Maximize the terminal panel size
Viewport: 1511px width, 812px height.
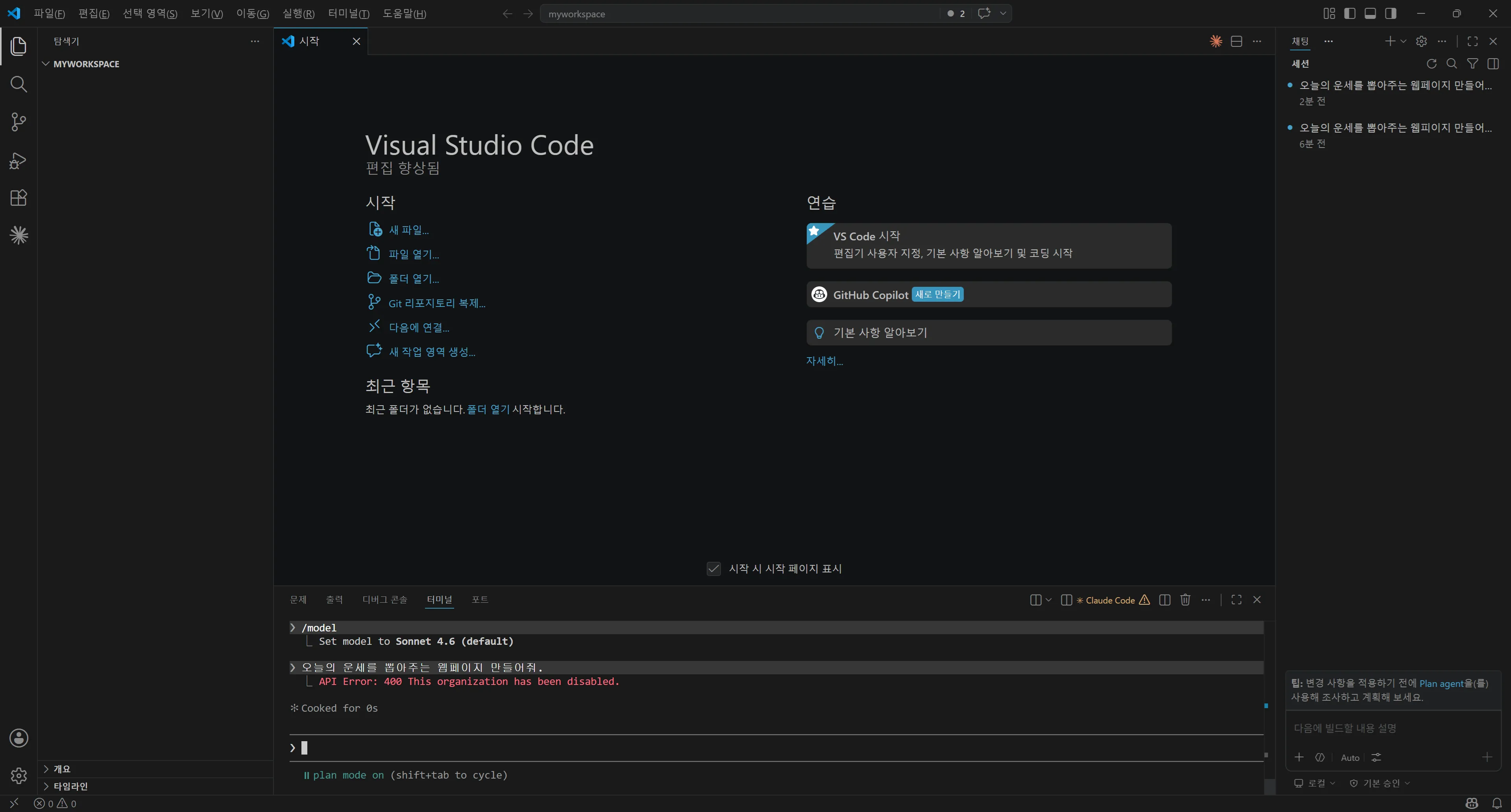click(1236, 599)
